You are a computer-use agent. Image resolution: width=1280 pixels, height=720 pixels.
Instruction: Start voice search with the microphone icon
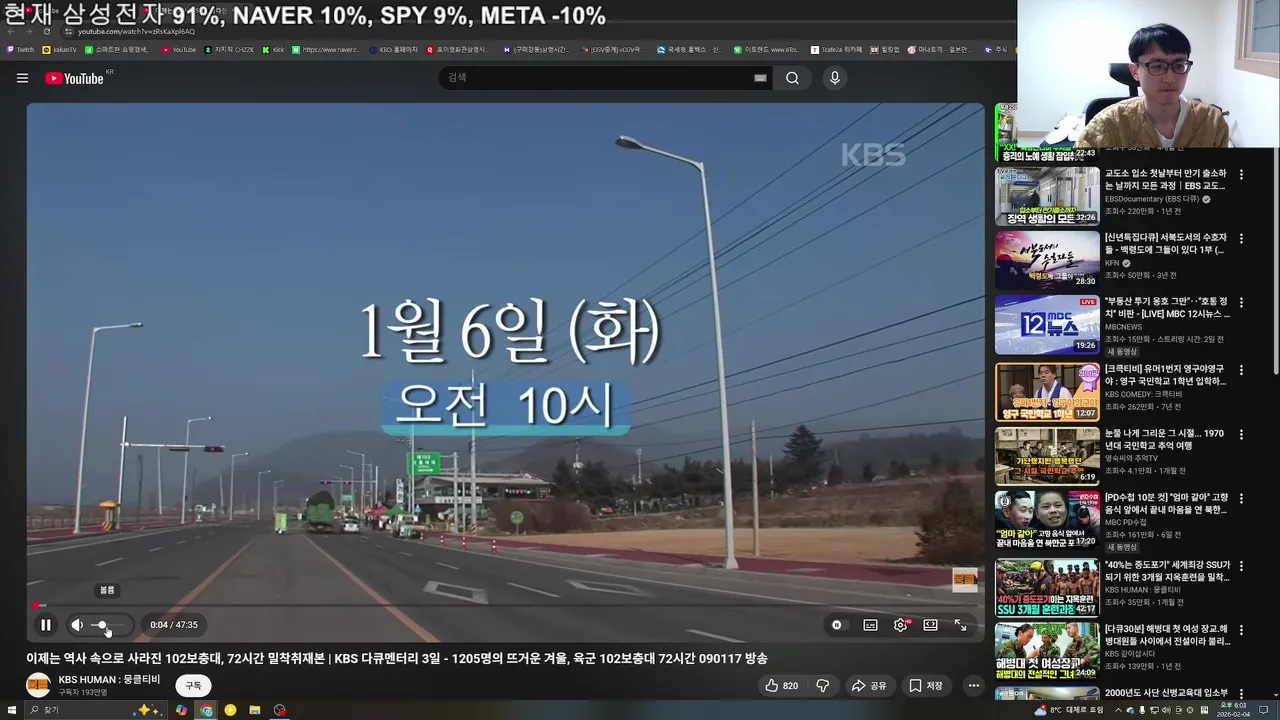pyautogui.click(x=834, y=78)
